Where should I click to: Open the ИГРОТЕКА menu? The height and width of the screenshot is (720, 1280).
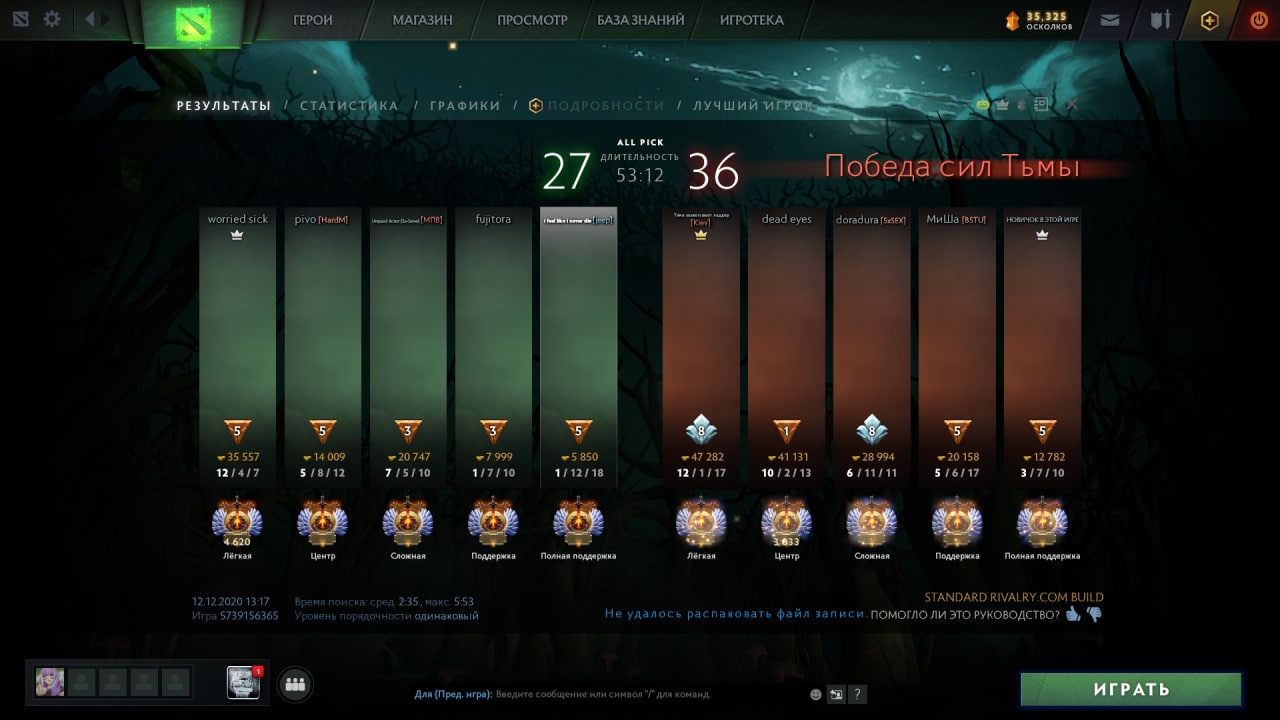[x=752, y=20]
